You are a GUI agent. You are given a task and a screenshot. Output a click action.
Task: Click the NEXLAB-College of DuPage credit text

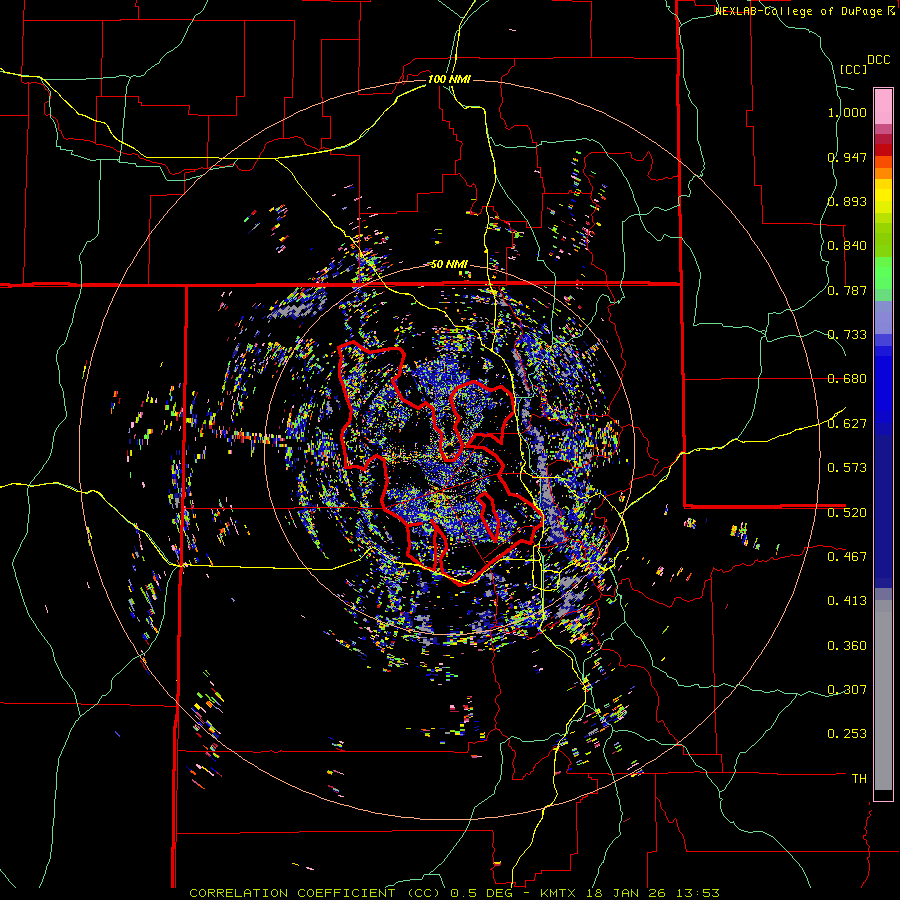pyautogui.click(x=798, y=11)
